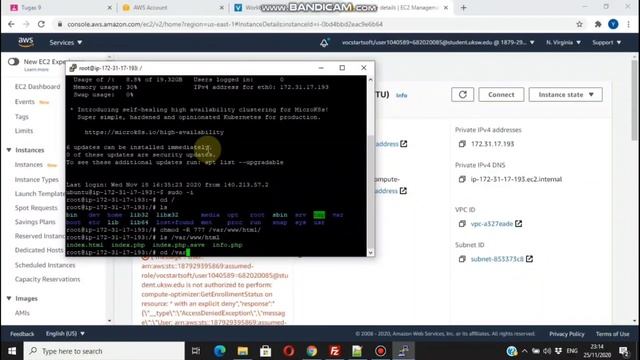Copy the subnet ID value
640x360 pixels.
click(462, 259)
